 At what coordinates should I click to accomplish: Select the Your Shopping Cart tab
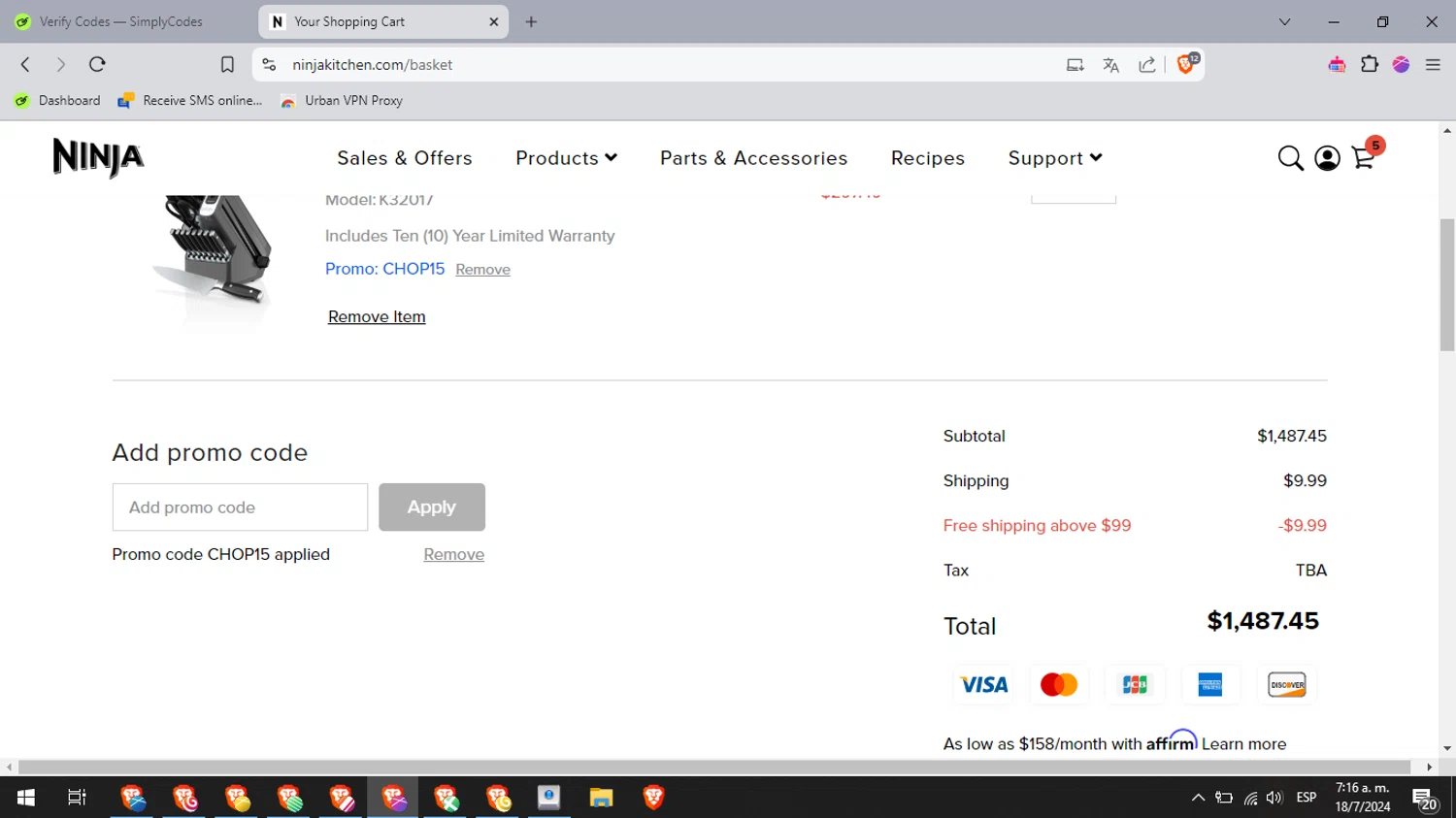click(x=383, y=21)
